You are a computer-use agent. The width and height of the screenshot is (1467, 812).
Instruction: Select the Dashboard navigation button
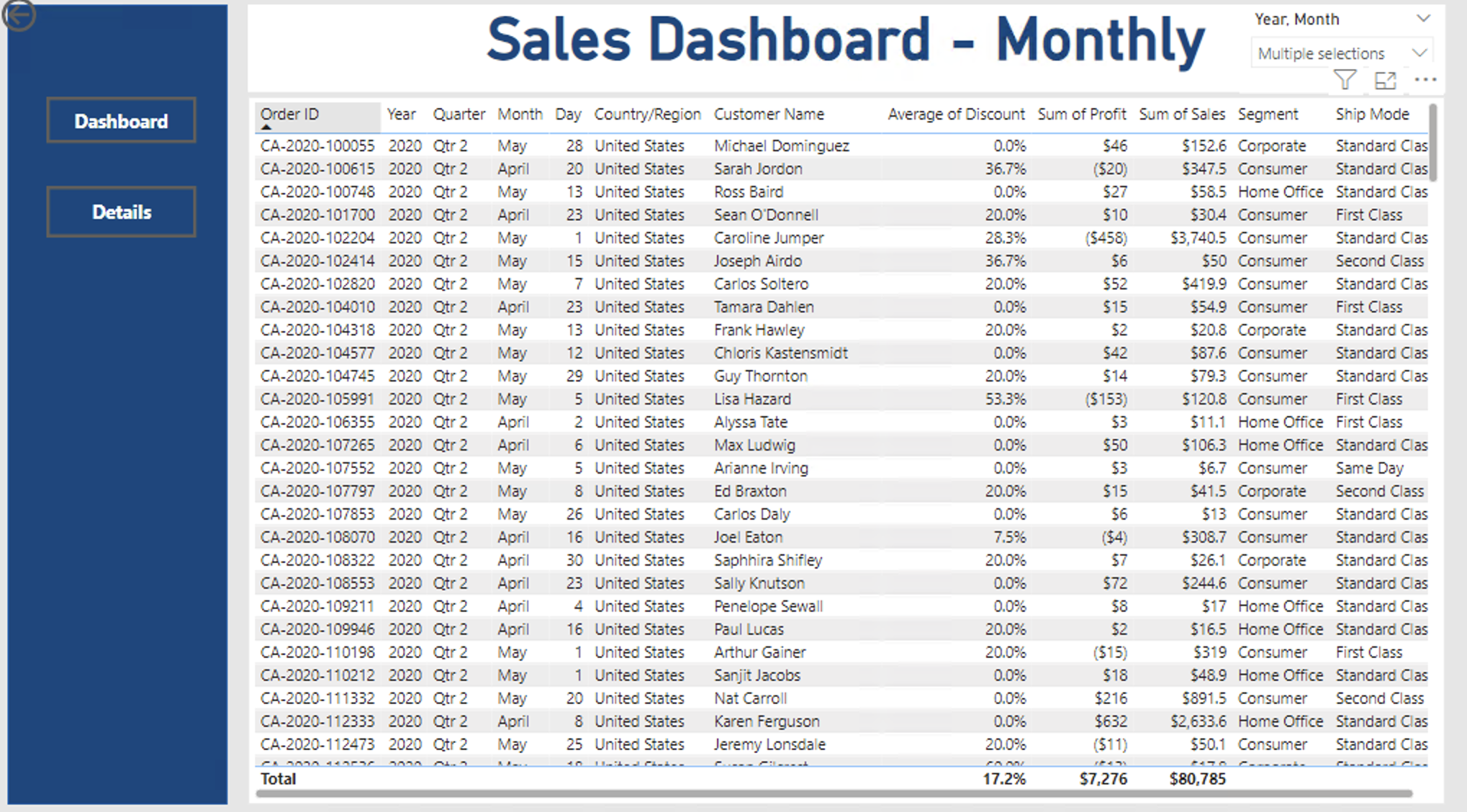[121, 120]
